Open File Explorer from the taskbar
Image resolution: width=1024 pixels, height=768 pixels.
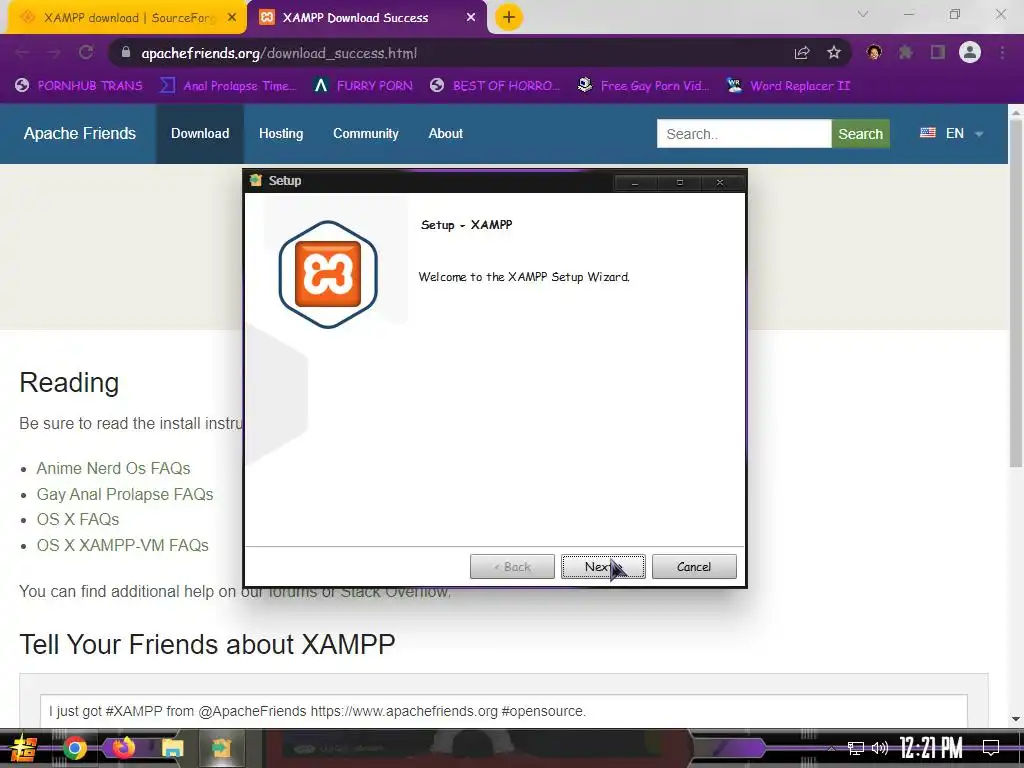tap(172, 748)
